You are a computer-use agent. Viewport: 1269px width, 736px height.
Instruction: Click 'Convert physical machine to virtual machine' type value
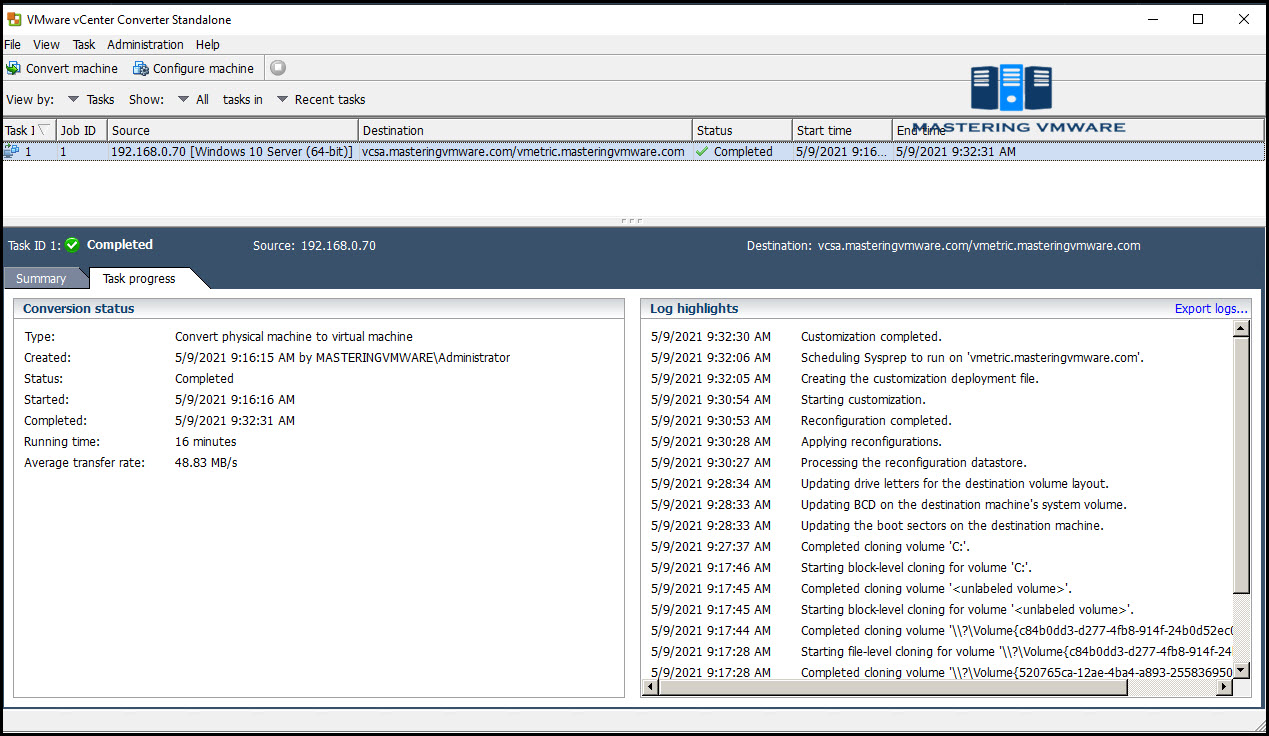294,337
